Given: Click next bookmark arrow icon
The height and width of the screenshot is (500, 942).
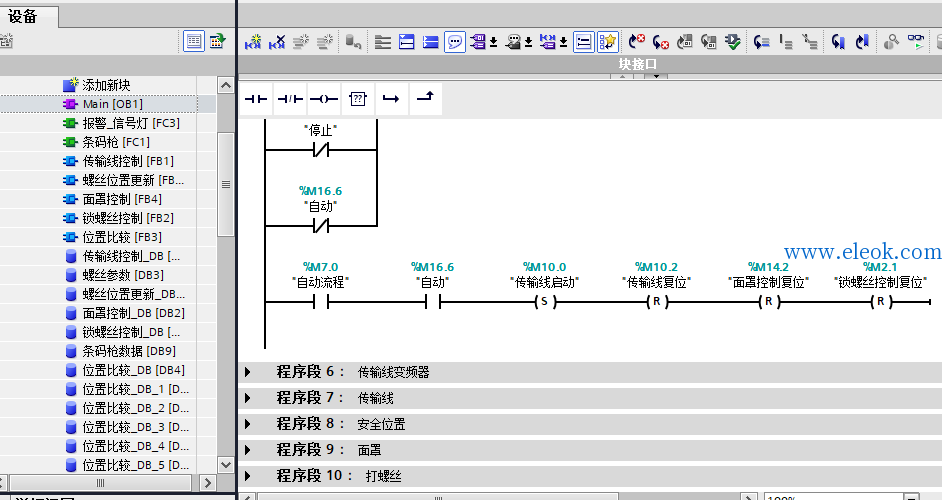Looking at the screenshot, I should [x=863, y=41].
